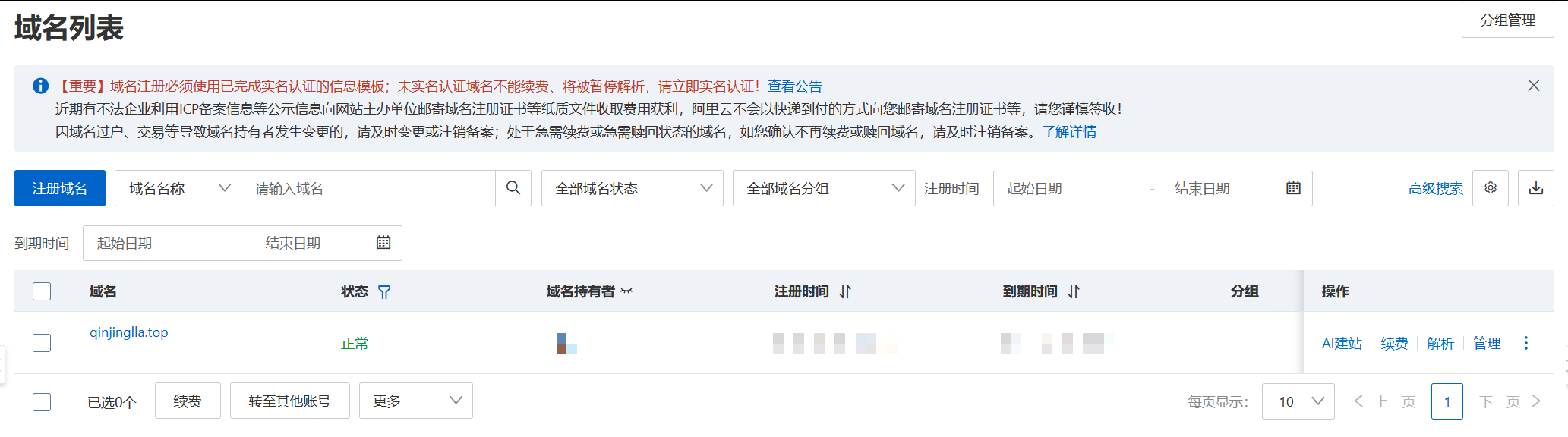Click the 请输入域名 search field
Image resolution: width=1568 pixels, height=437 pixels.
click(x=368, y=188)
